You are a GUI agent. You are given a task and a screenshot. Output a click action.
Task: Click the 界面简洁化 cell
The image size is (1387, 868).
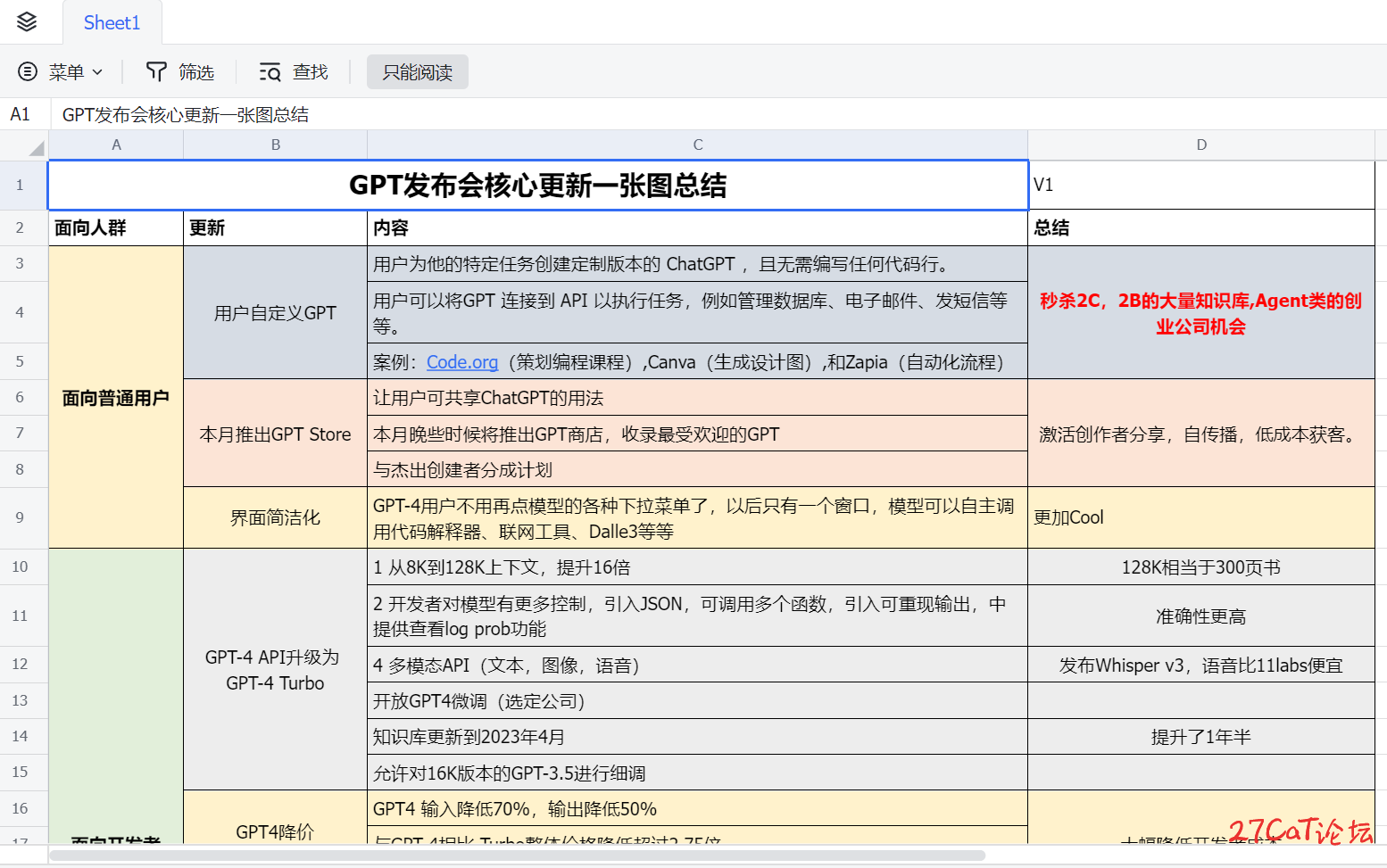tap(276, 517)
